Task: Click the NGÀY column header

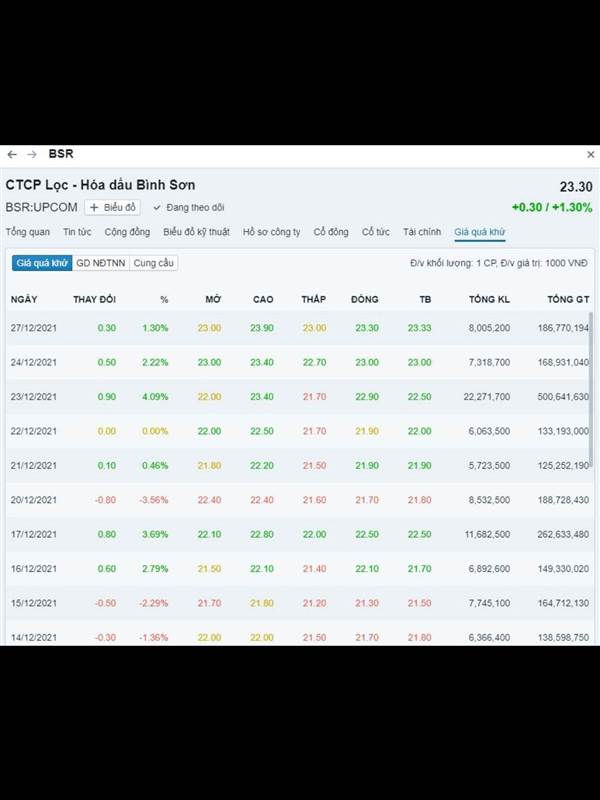Action: [24, 299]
